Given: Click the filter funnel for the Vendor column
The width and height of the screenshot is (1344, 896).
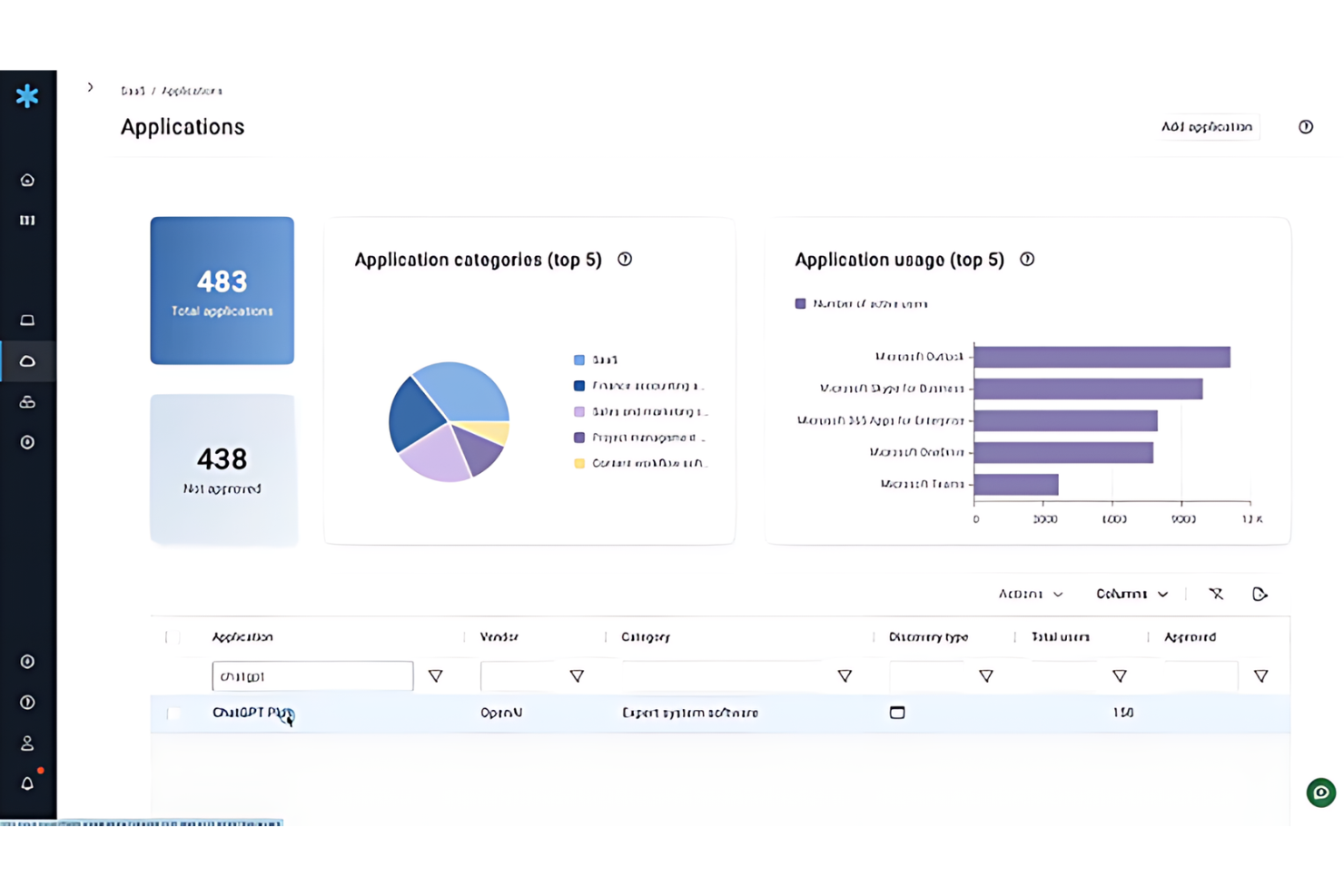Looking at the screenshot, I should point(577,675).
